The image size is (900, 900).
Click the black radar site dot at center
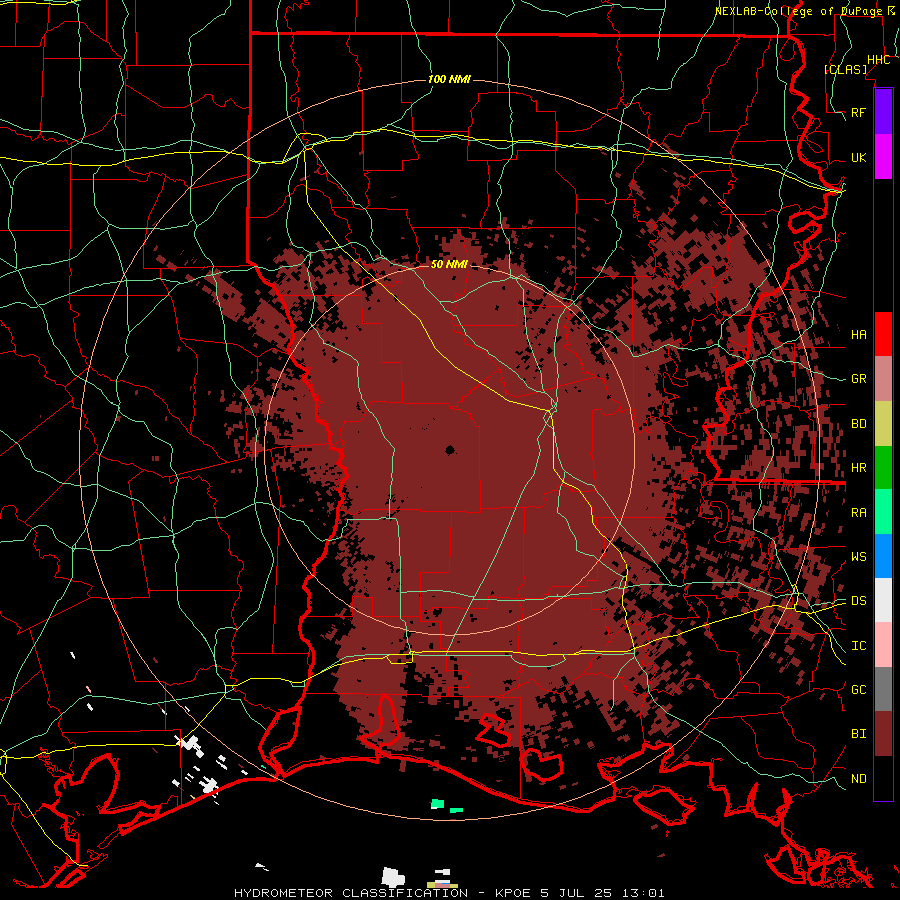point(450,450)
